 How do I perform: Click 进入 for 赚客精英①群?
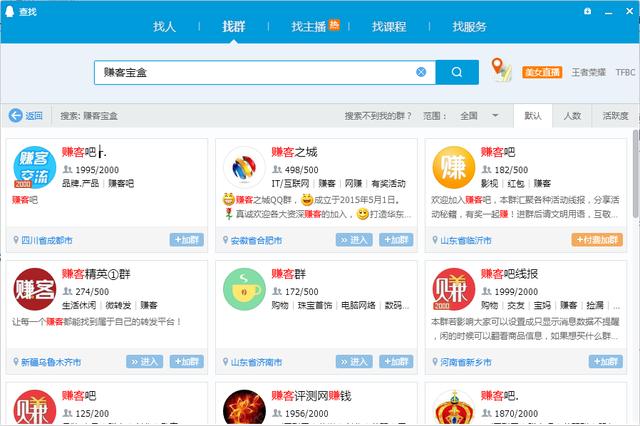144,361
